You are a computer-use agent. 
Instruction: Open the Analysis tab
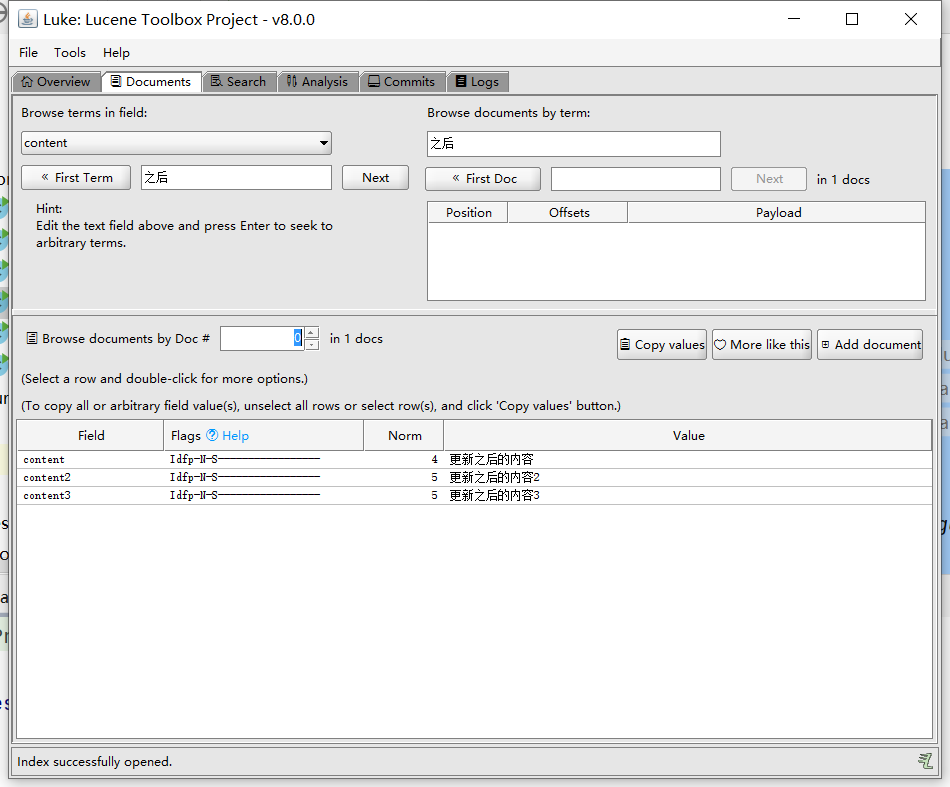(x=317, y=82)
